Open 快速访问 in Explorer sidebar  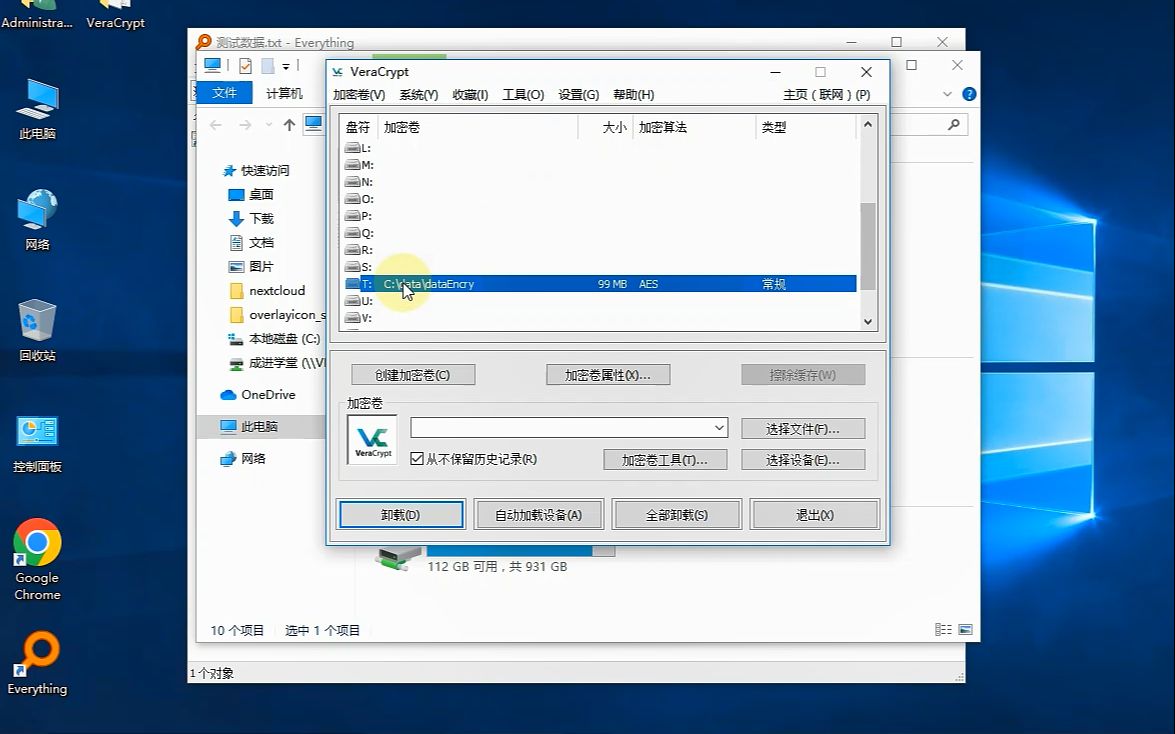(x=256, y=171)
